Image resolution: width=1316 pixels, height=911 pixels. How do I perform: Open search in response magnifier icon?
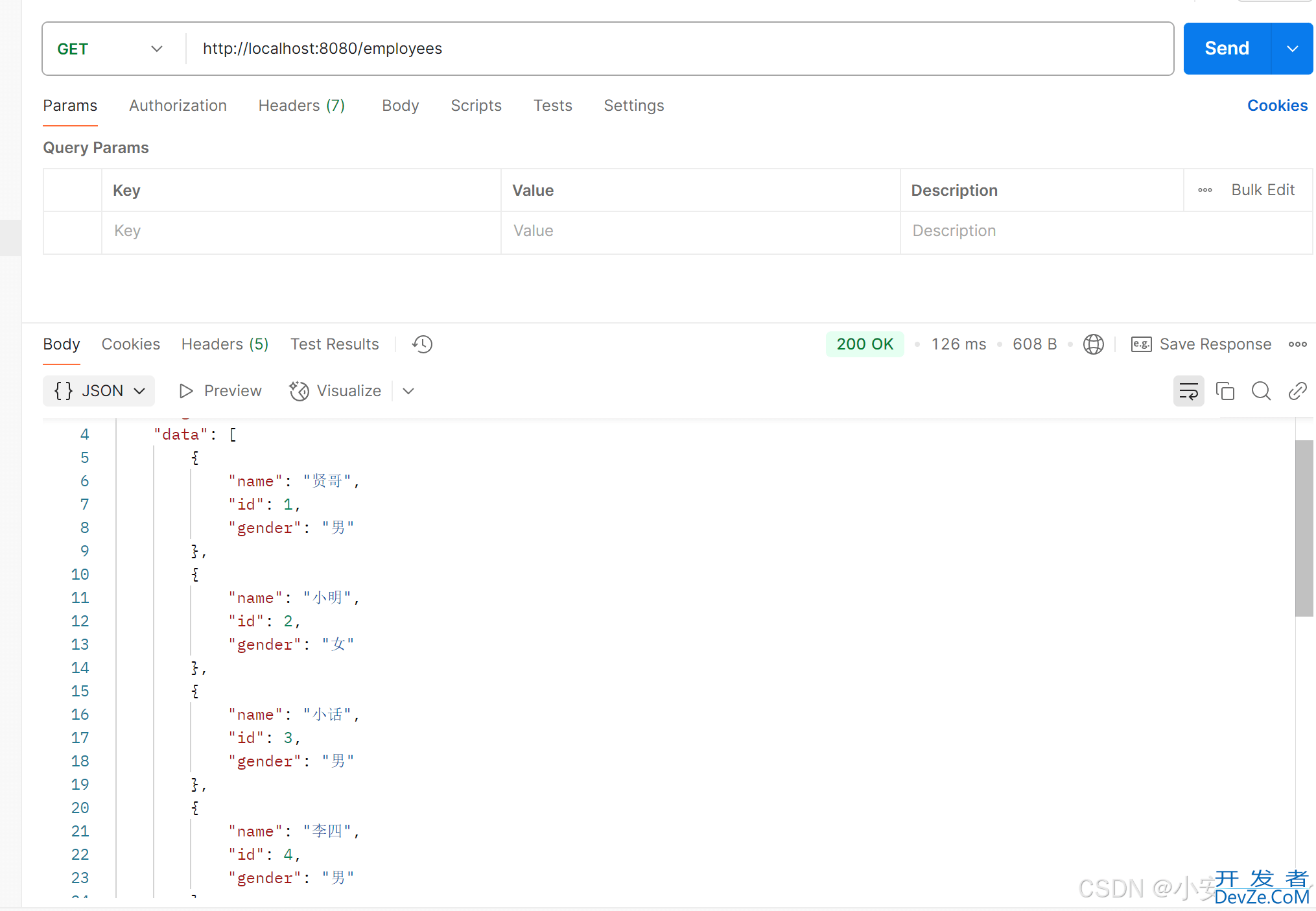point(1261,391)
